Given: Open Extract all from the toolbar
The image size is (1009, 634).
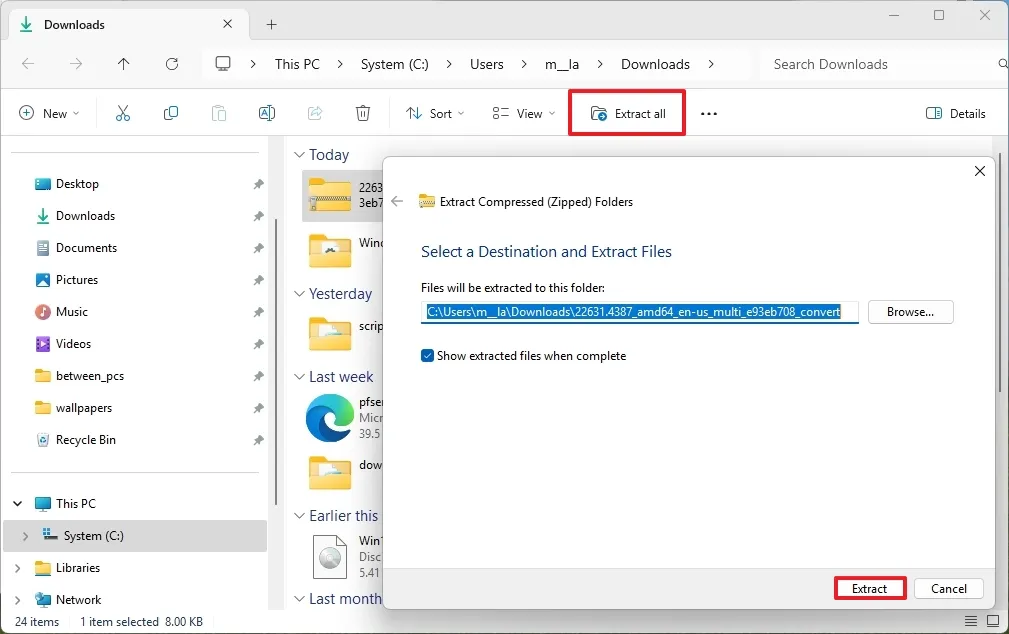Looking at the screenshot, I should (x=627, y=113).
